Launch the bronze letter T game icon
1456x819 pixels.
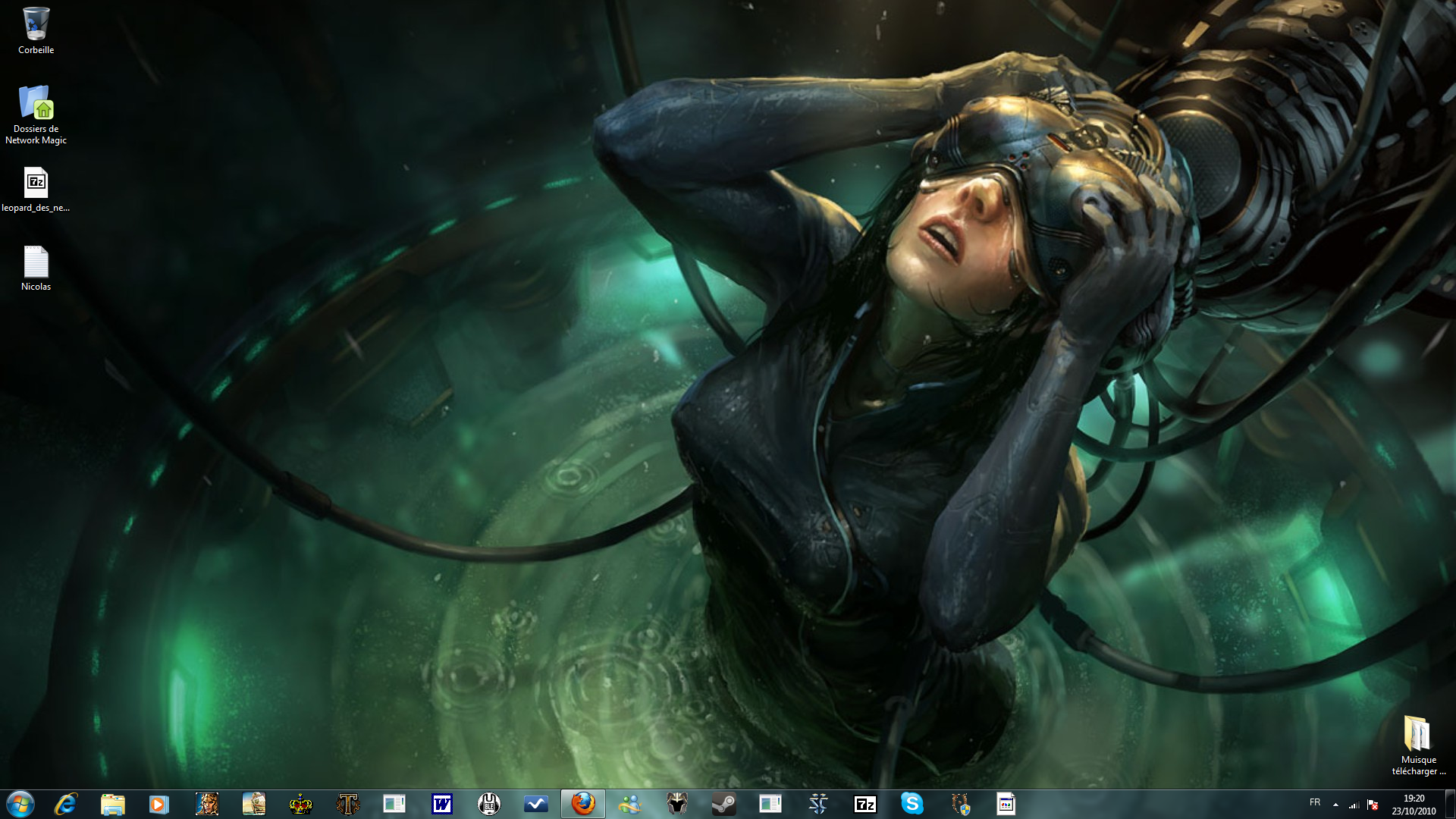348,804
